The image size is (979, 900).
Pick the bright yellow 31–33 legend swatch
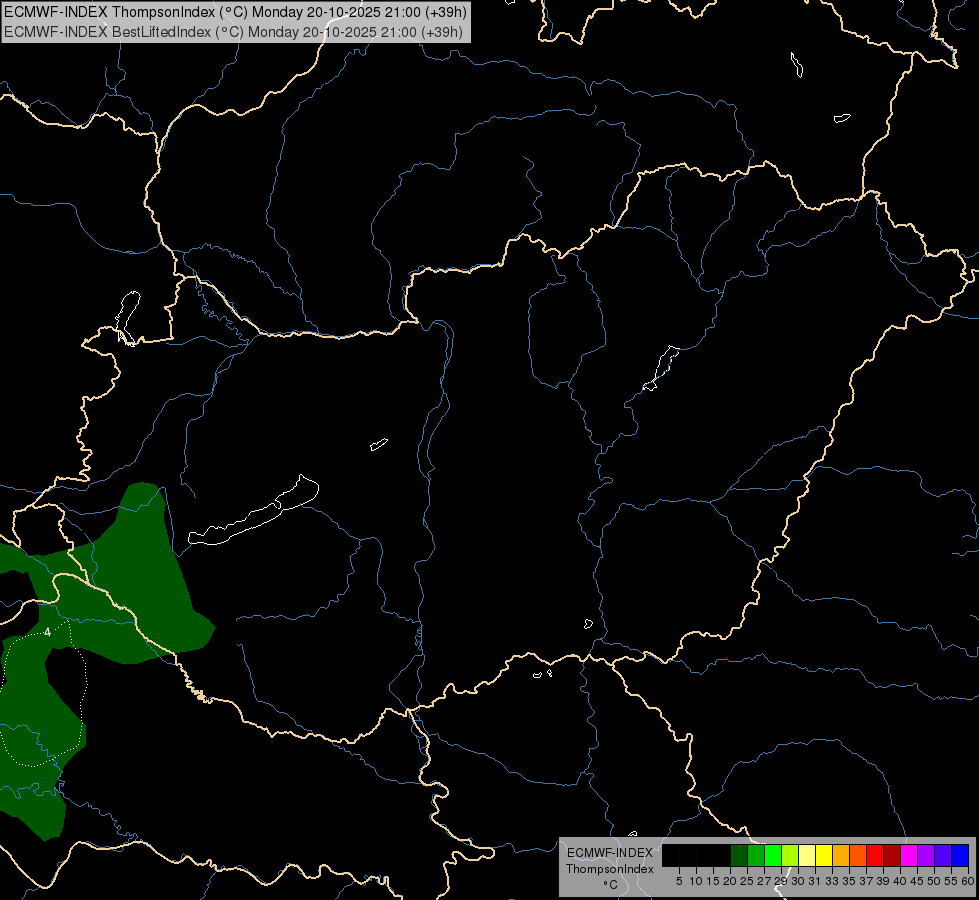click(824, 855)
